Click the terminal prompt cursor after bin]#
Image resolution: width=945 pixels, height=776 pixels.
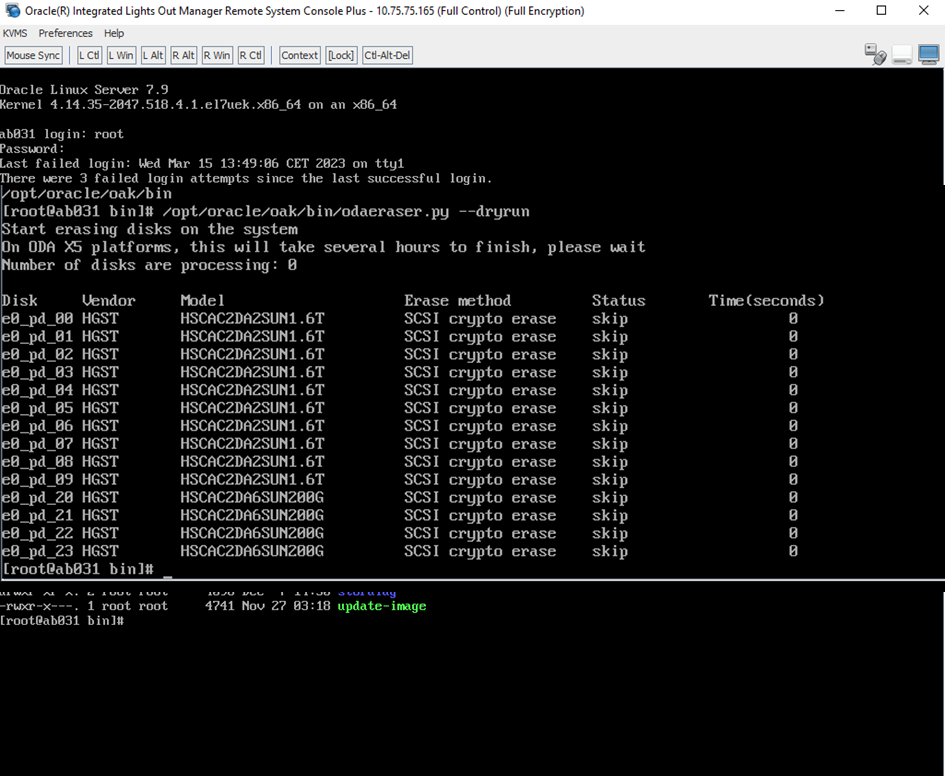167,570
